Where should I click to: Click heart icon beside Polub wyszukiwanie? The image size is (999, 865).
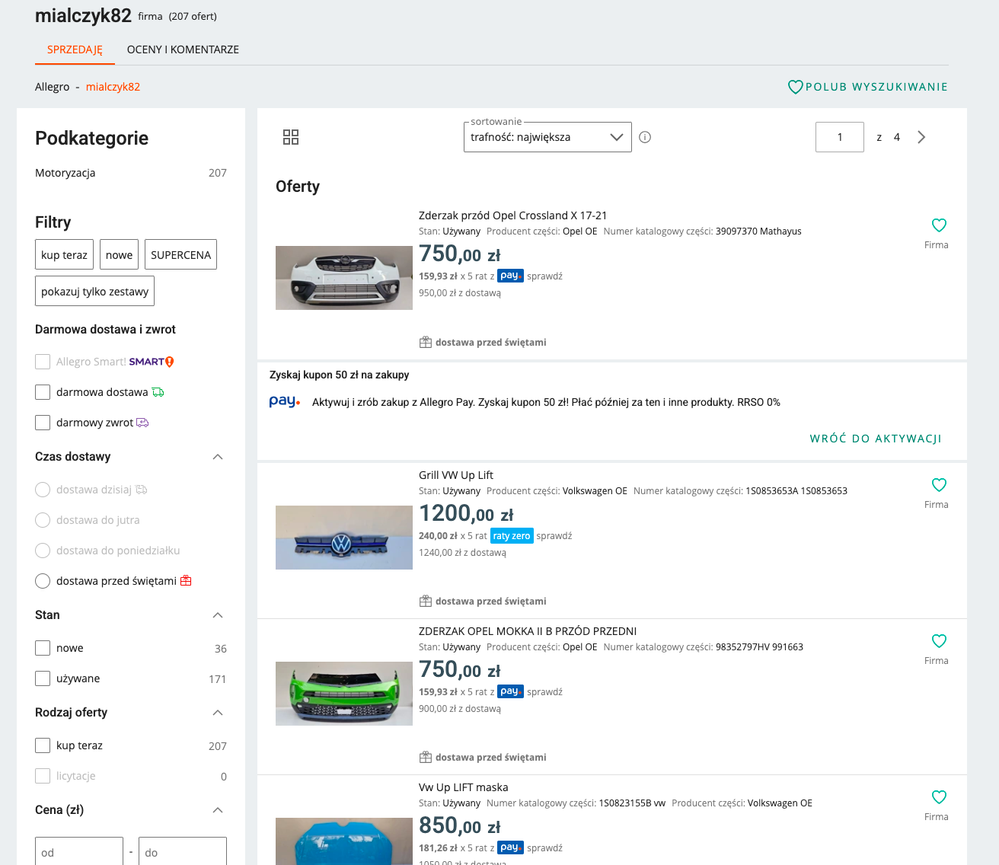(795, 87)
